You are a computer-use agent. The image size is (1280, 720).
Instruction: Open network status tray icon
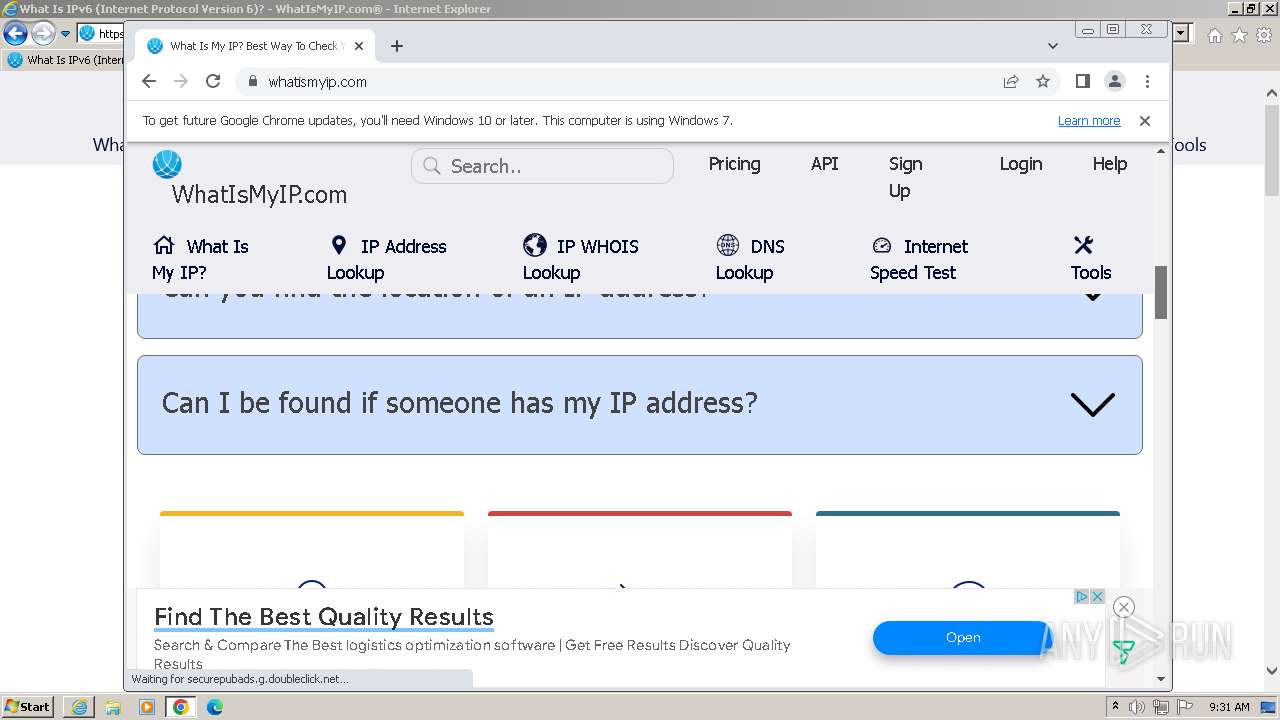(1161, 707)
